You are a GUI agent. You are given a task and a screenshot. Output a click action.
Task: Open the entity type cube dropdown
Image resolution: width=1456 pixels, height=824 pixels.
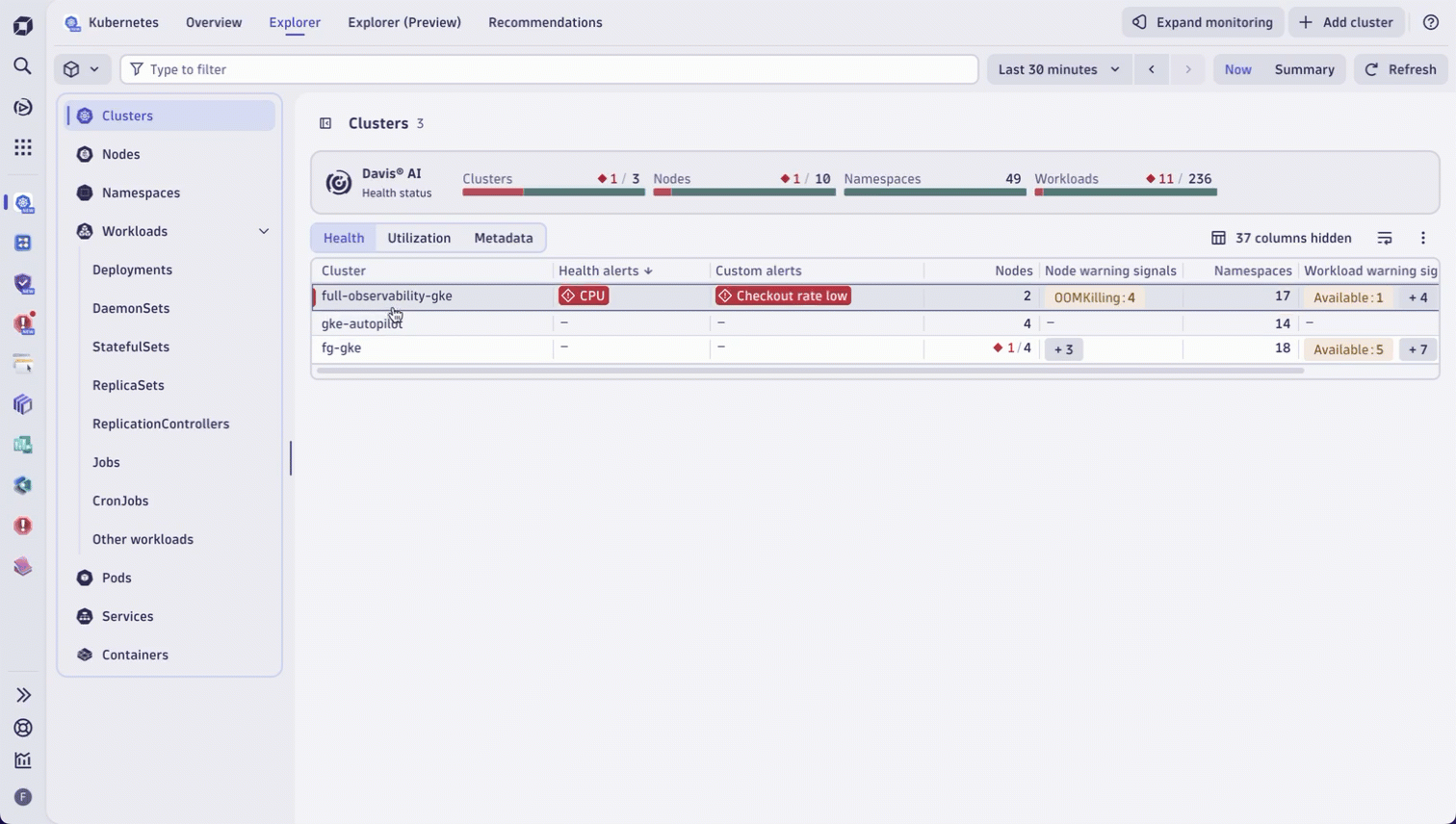(82, 69)
